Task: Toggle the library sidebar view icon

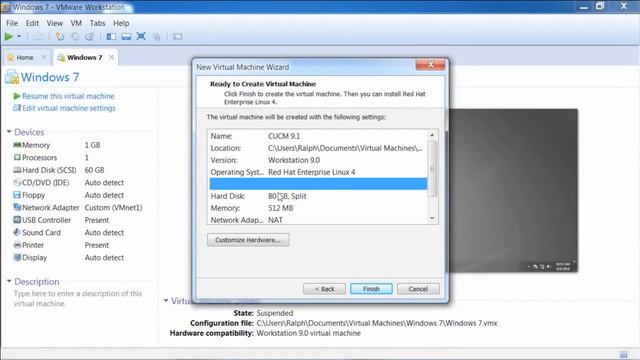Action: (111, 37)
